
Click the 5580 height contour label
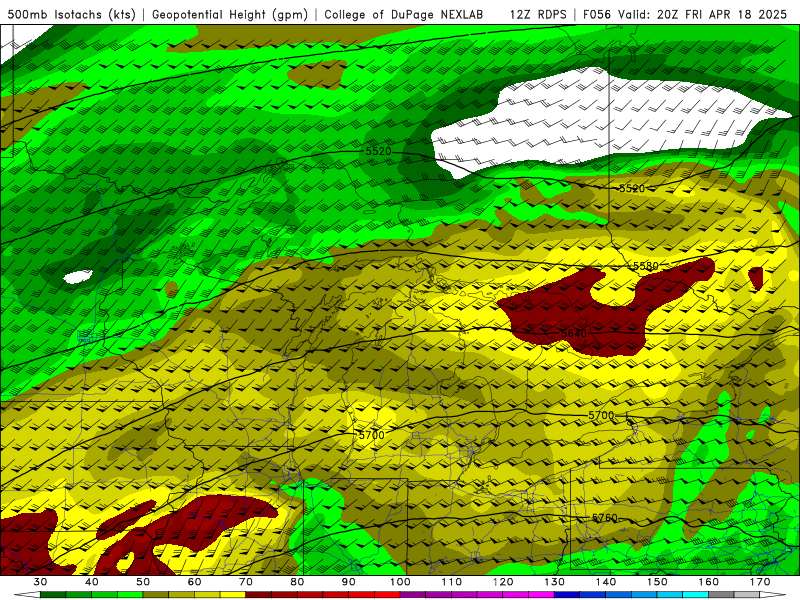tap(646, 266)
